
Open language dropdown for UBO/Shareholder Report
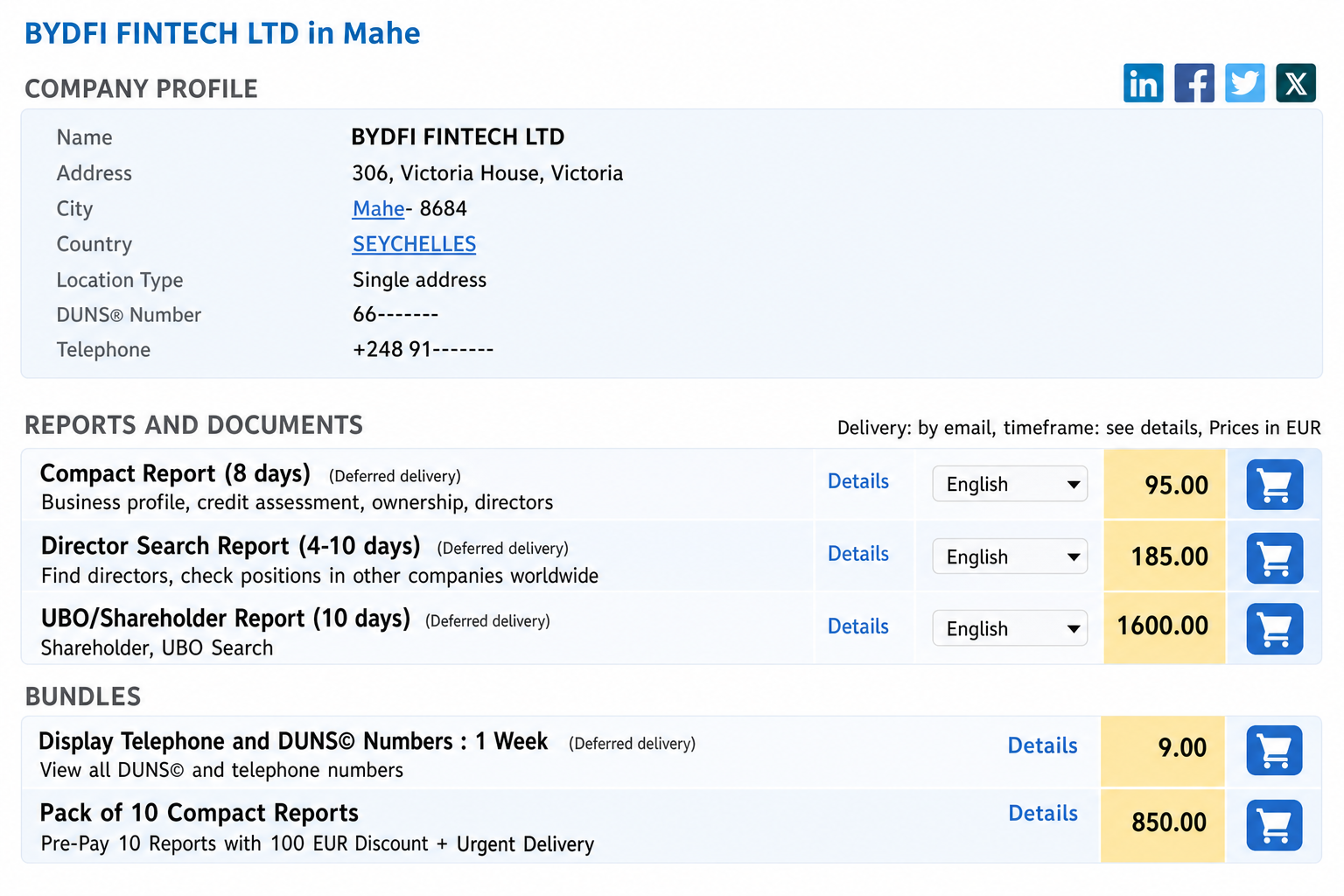point(1010,628)
